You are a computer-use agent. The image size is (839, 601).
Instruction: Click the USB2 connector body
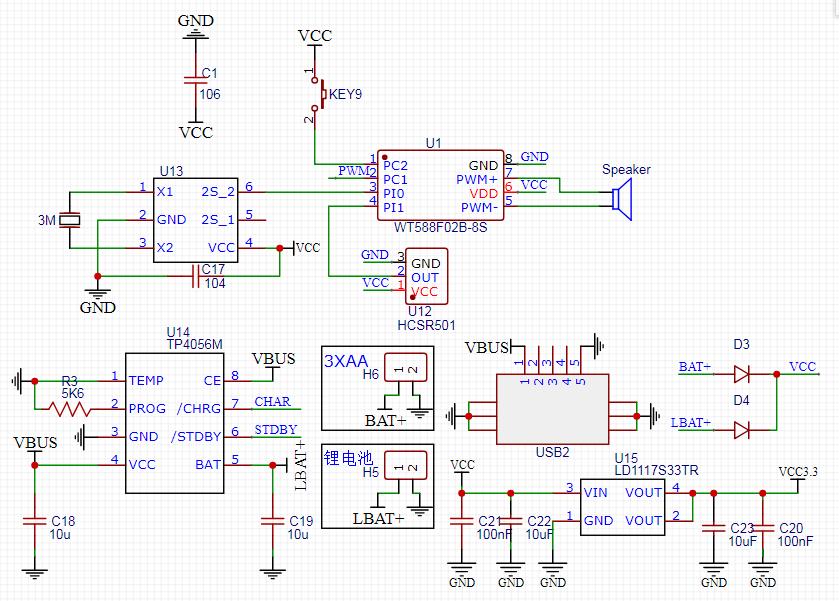[552, 409]
